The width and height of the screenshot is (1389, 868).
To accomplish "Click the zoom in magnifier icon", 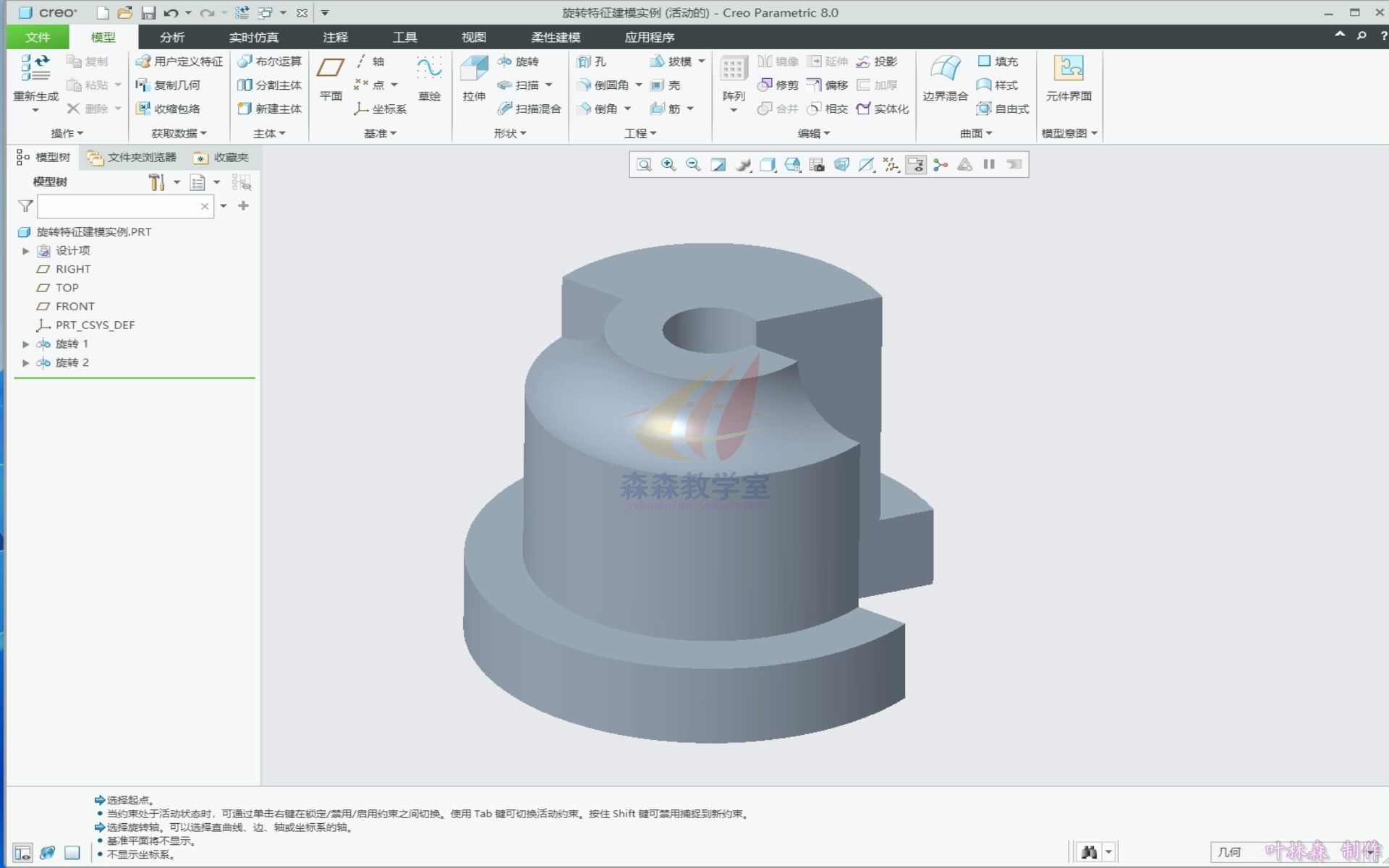I will pos(668,165).
